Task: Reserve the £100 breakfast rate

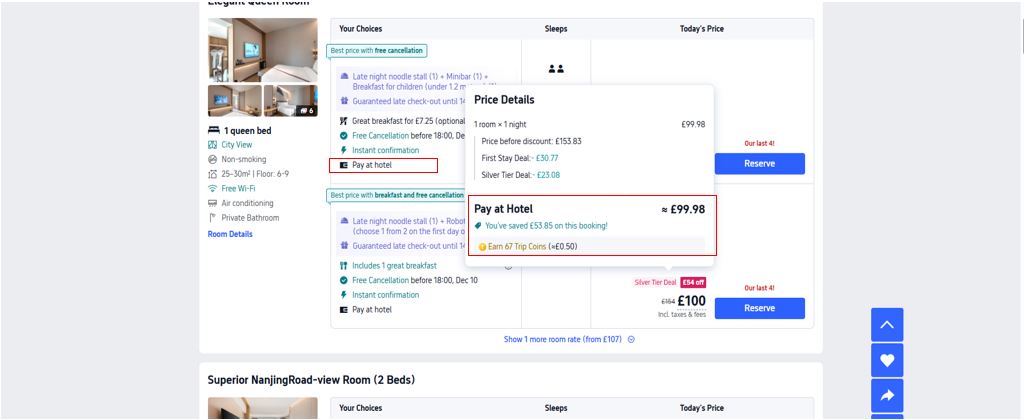Action: pyautogui.click(x=759, y=308)
